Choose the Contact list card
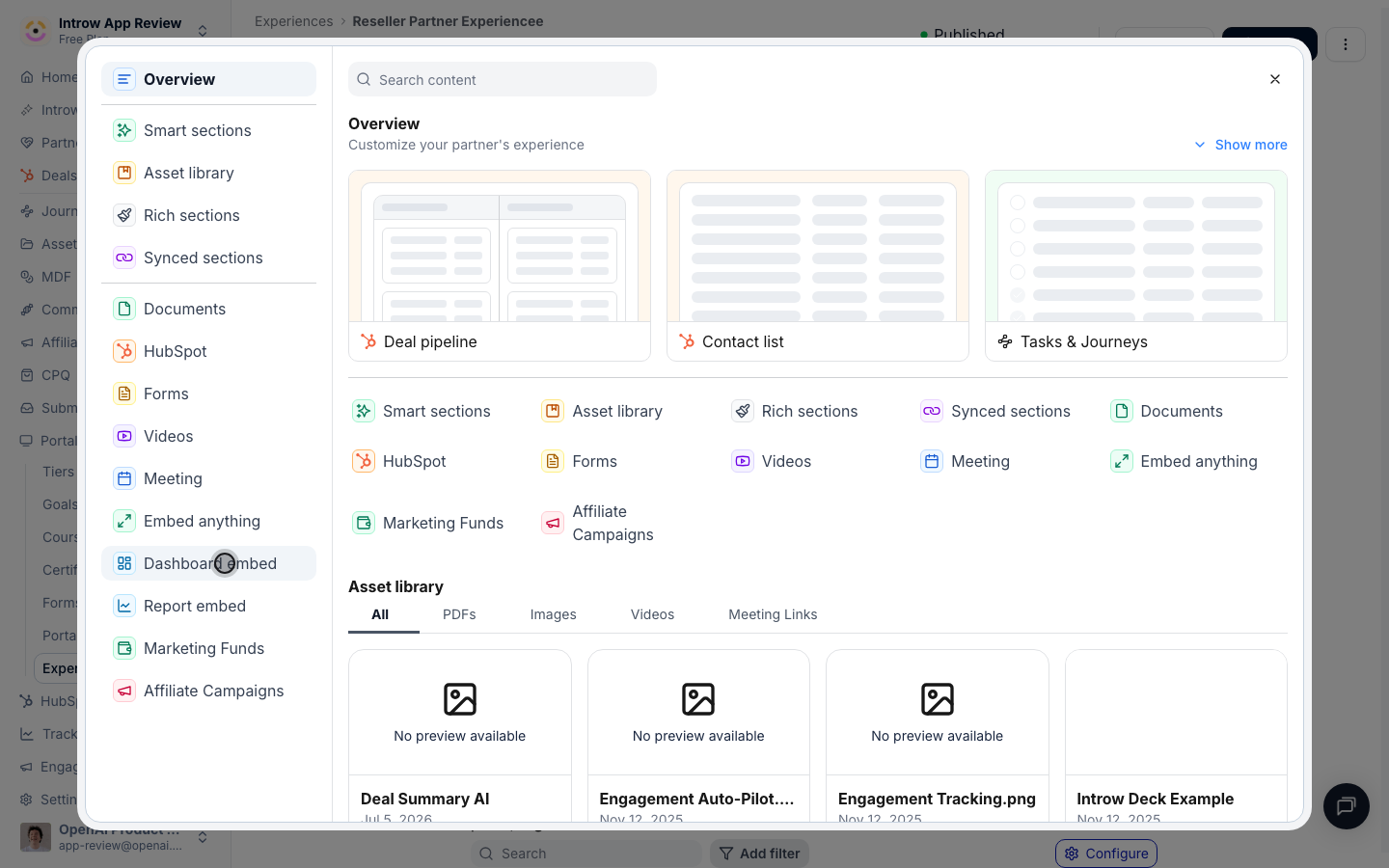This screenshot has width=1389, height=868. pos(818,266)
